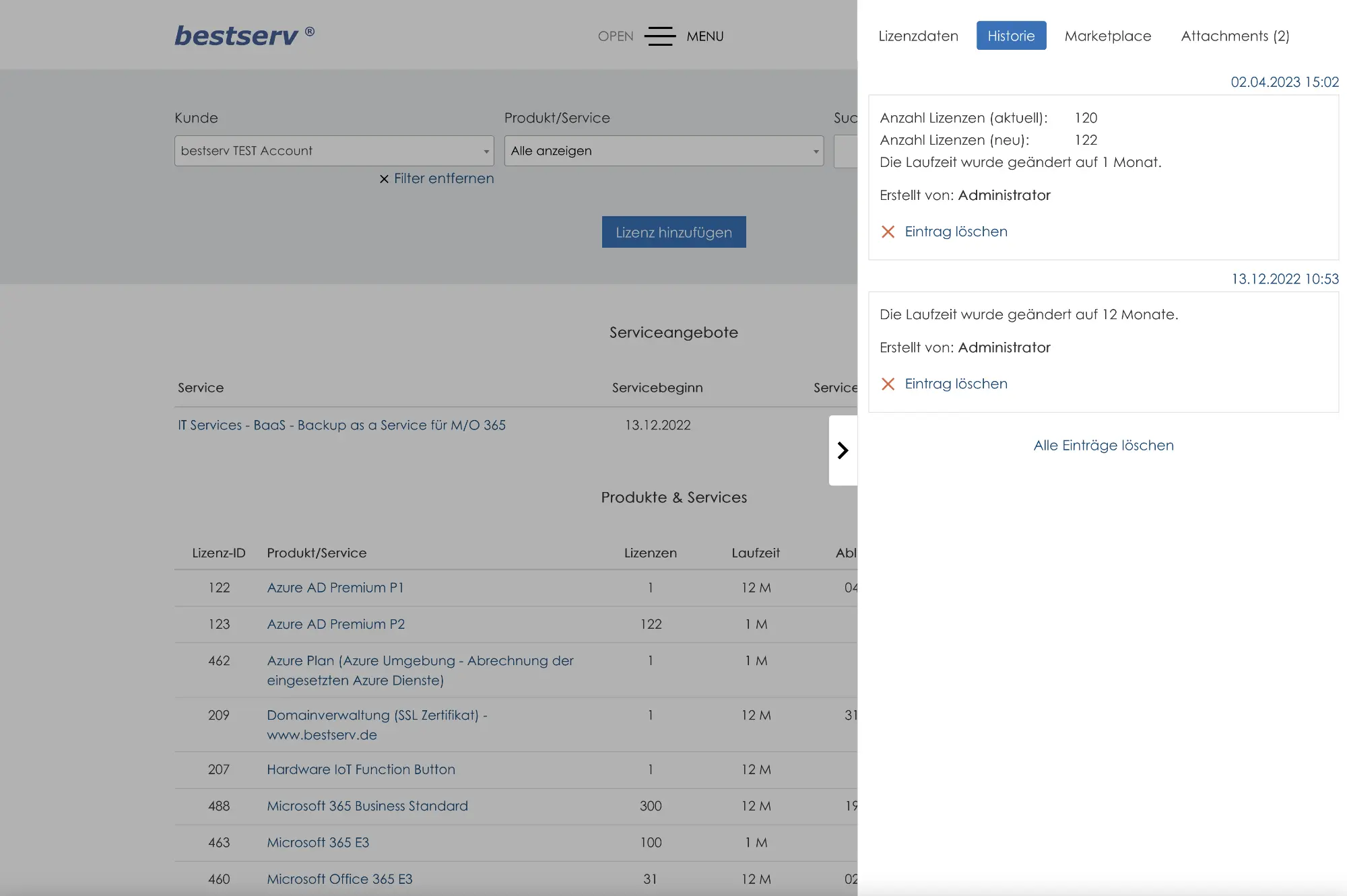Click the 13.12.2022 10:53 timestamp
1347x896 pixels.
click(x=1284, y=279)
